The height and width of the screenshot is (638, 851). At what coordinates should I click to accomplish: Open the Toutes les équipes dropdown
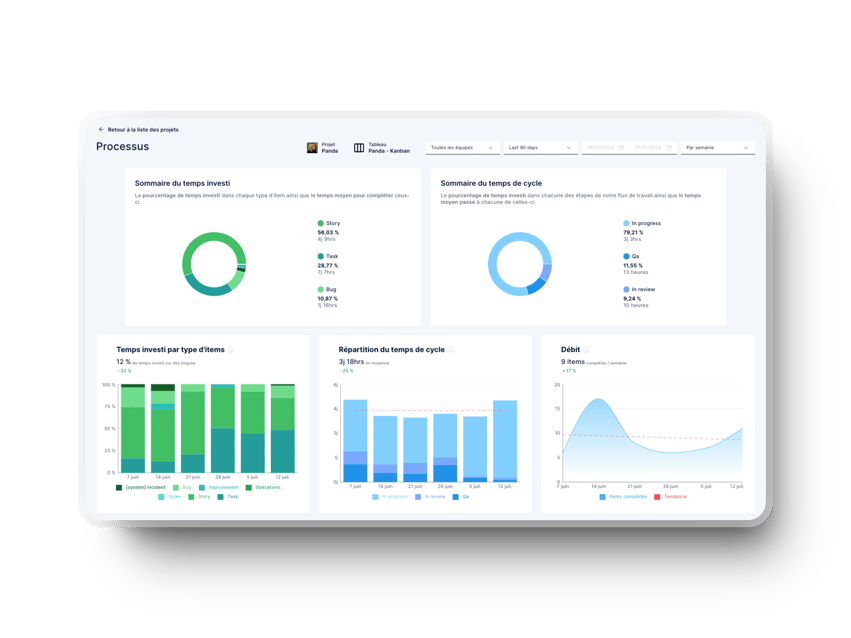pyautogui.click(x=462, y=148)
